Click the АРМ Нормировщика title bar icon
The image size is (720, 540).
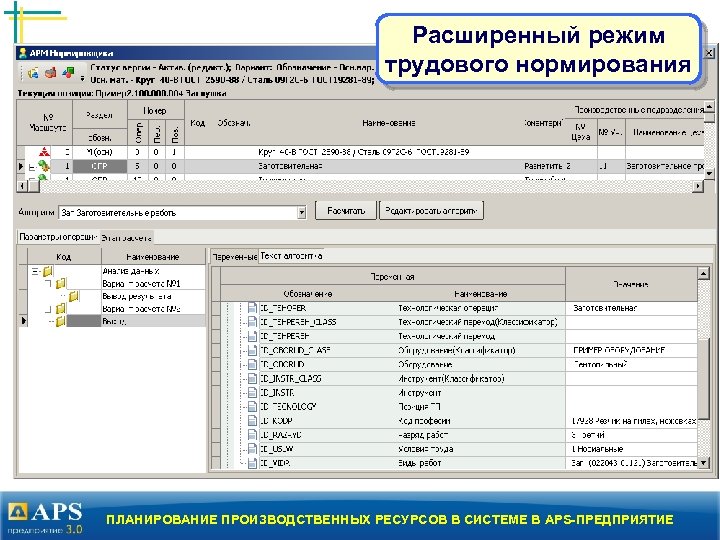pyautogui.click(x=22, y=53)
